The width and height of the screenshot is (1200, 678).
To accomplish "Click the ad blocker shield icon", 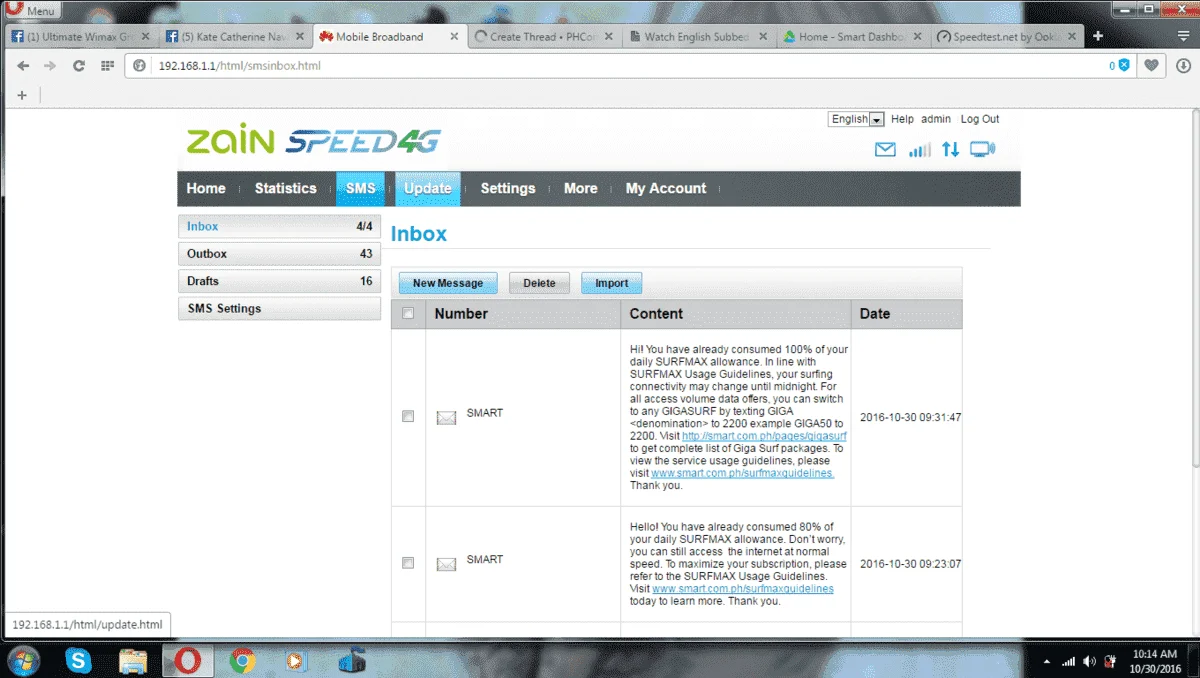I will pos(1124,66).
